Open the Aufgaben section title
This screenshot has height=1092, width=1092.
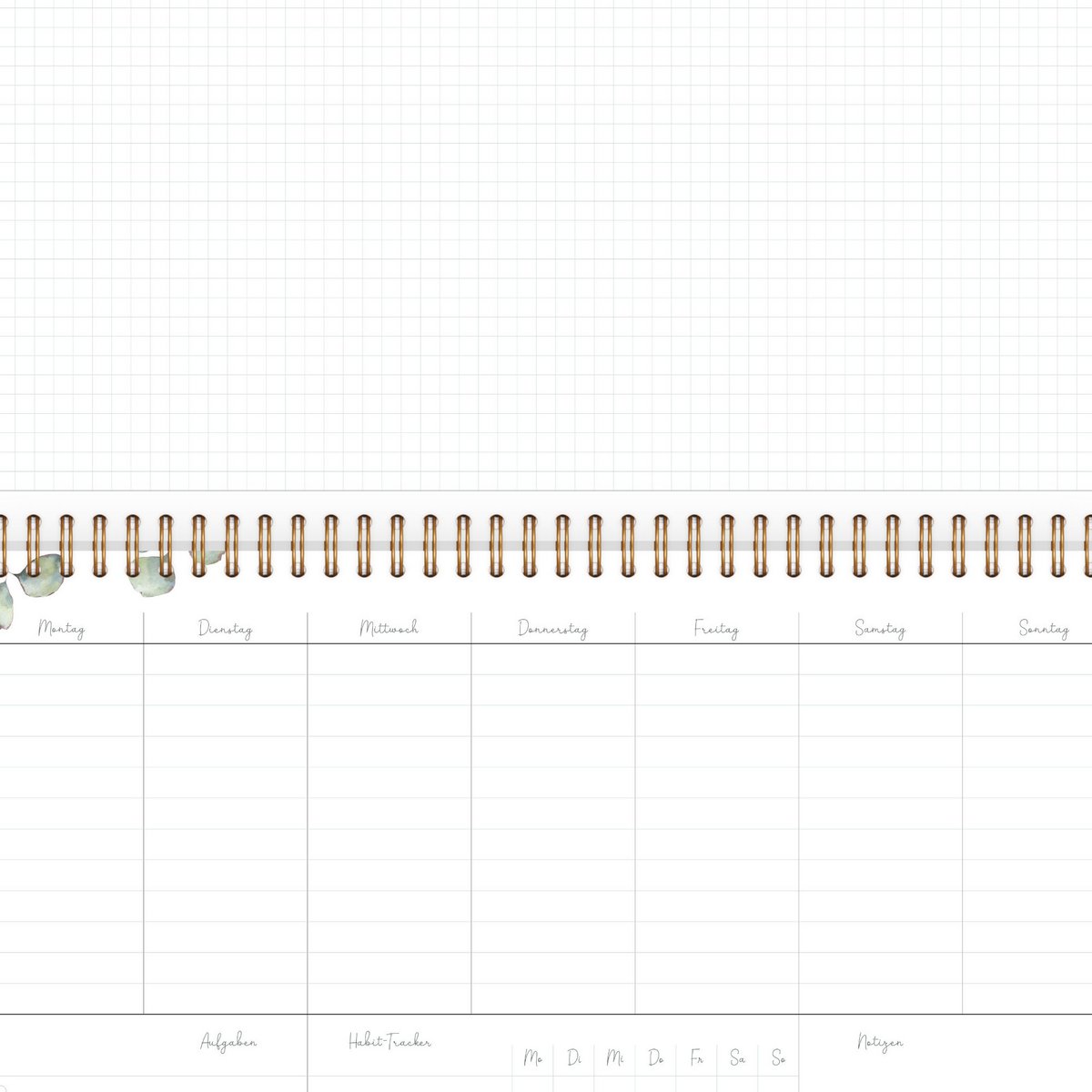[x=228, y=1042]
